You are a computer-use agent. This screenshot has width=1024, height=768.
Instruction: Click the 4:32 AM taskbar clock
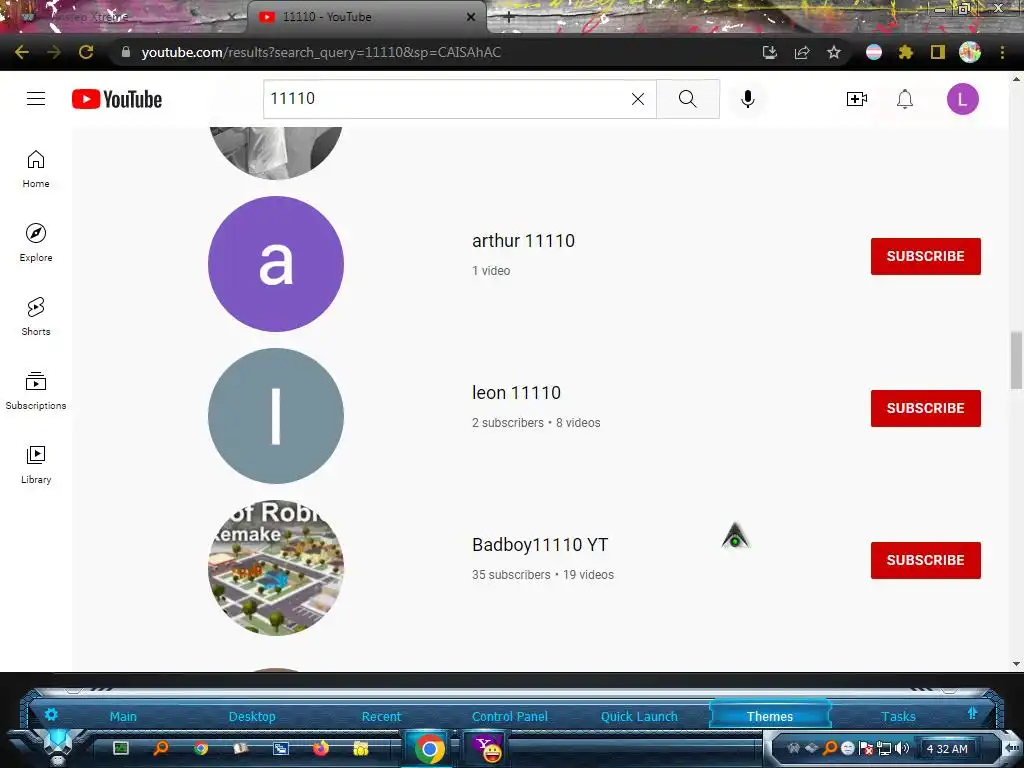point(947,748)
